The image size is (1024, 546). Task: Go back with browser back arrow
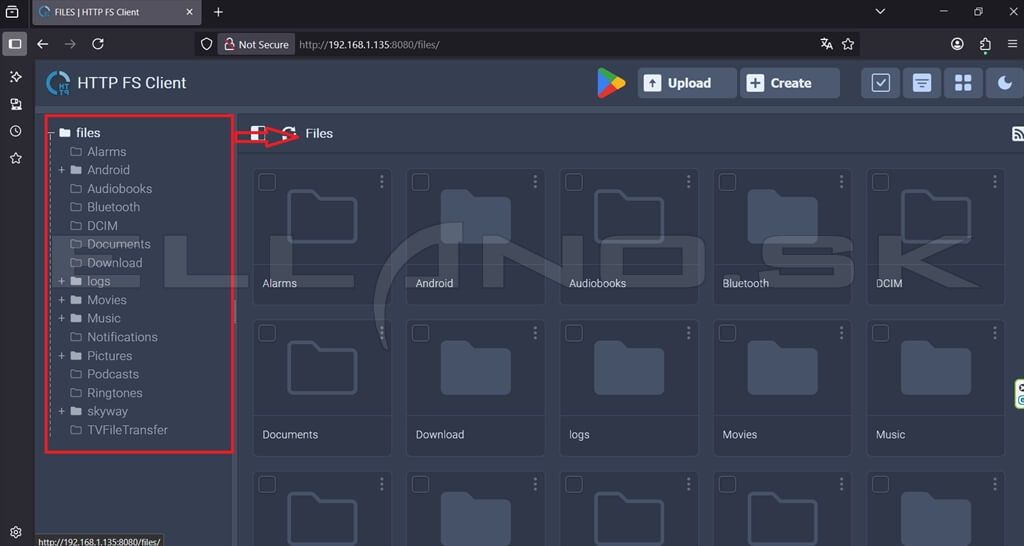click(x=42, y=44)
